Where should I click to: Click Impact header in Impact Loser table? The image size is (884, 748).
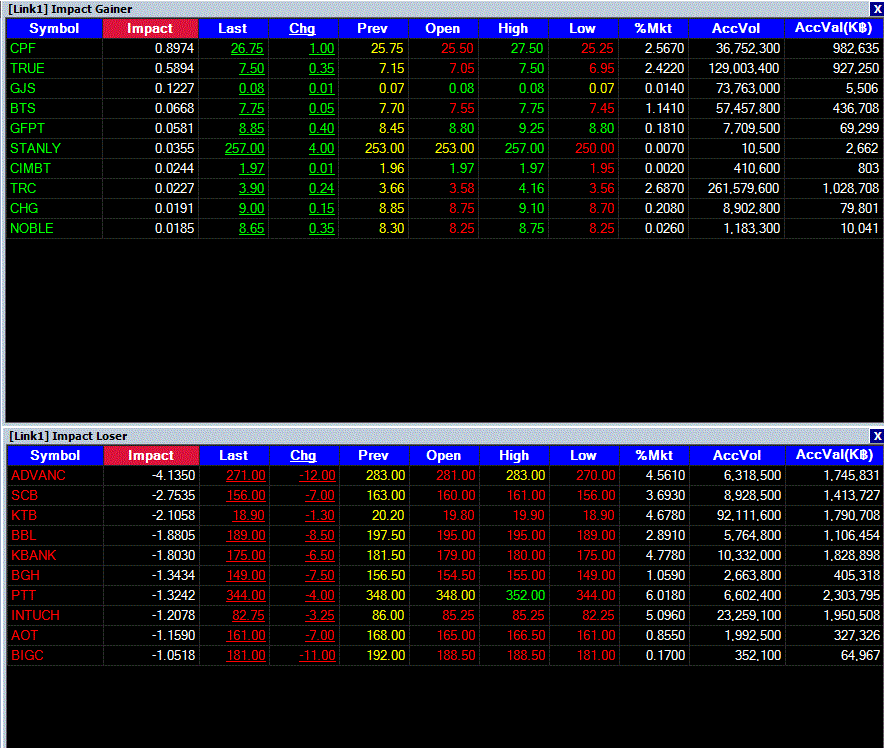[x=151, y=455]
